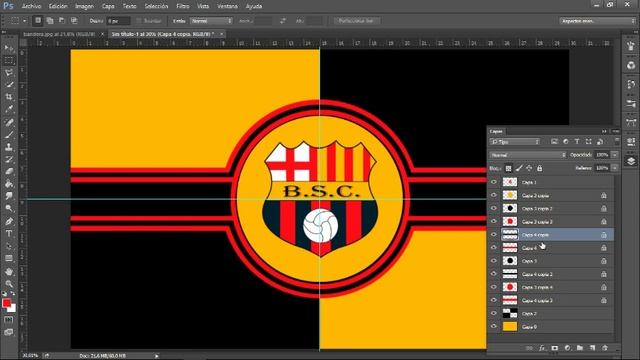Click the swap width and height button
This screenshot has height=360, width=640.
tap(283, 20)
